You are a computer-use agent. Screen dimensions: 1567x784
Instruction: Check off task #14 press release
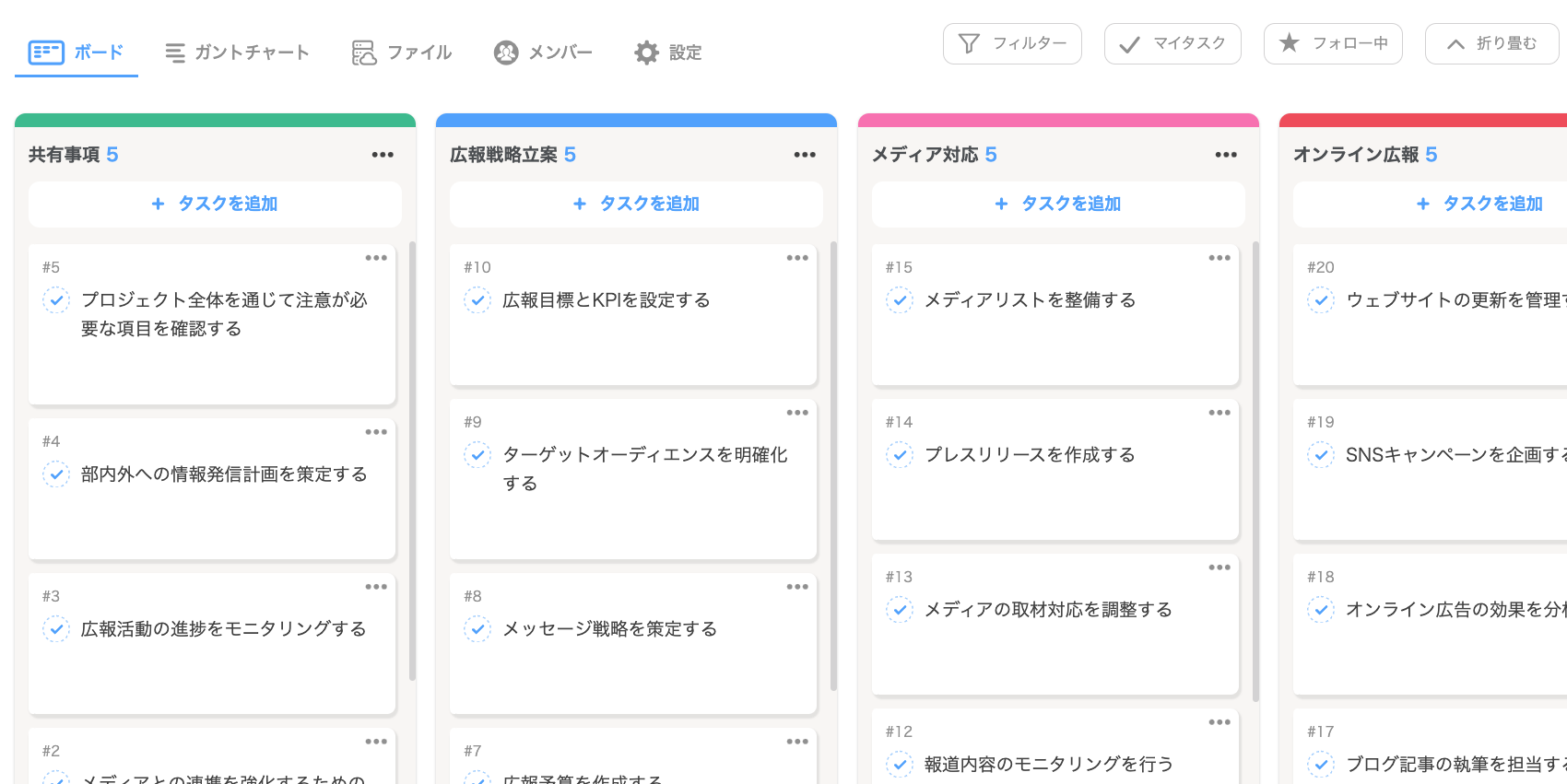[x=900, y=455]
